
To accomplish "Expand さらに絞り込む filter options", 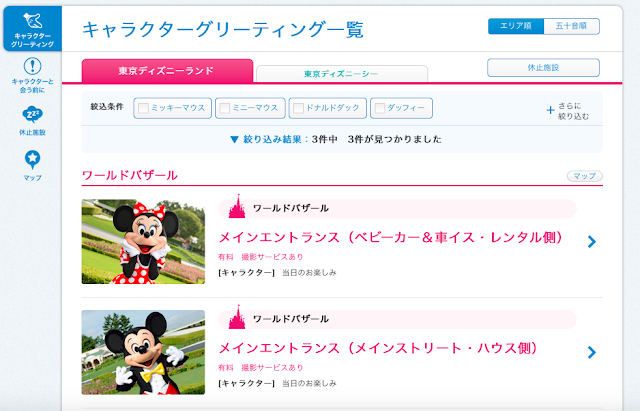I will pyautogui.click(x=568, y=111).
